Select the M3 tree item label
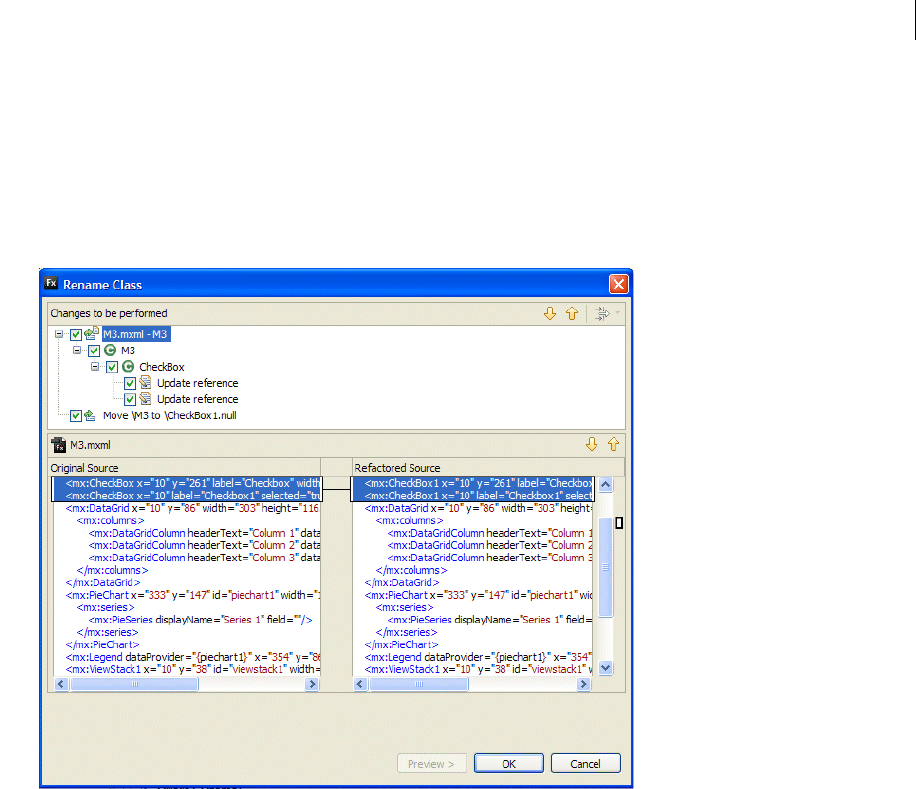916x789 pixels. 128,350
